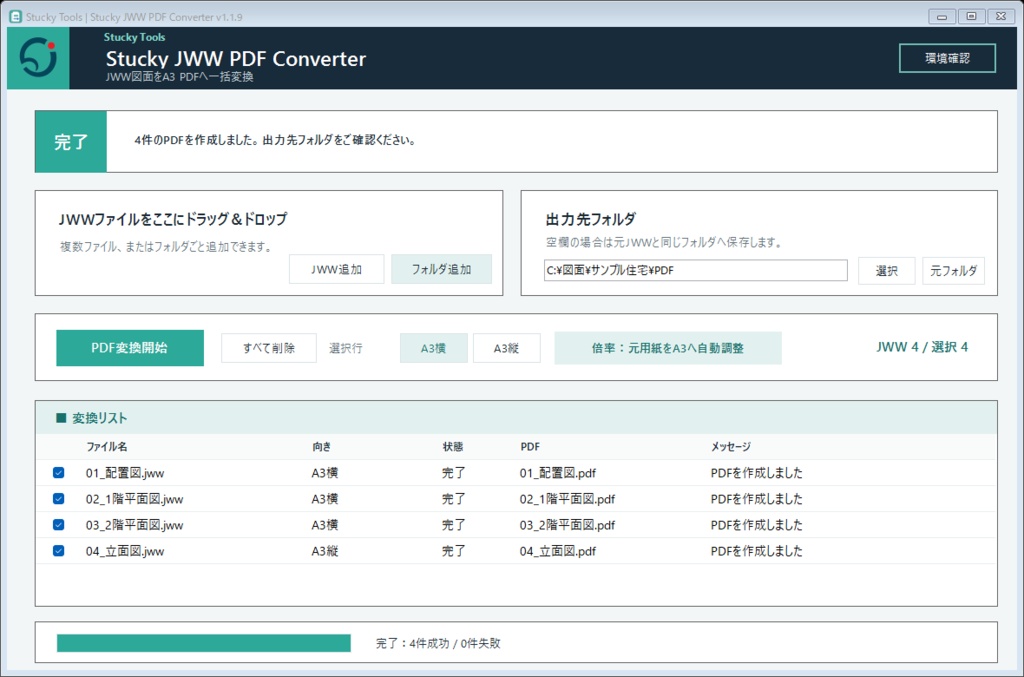
Task: Click 完了:4件成功 / 0件失敗 status text
Action: point(438,643)
